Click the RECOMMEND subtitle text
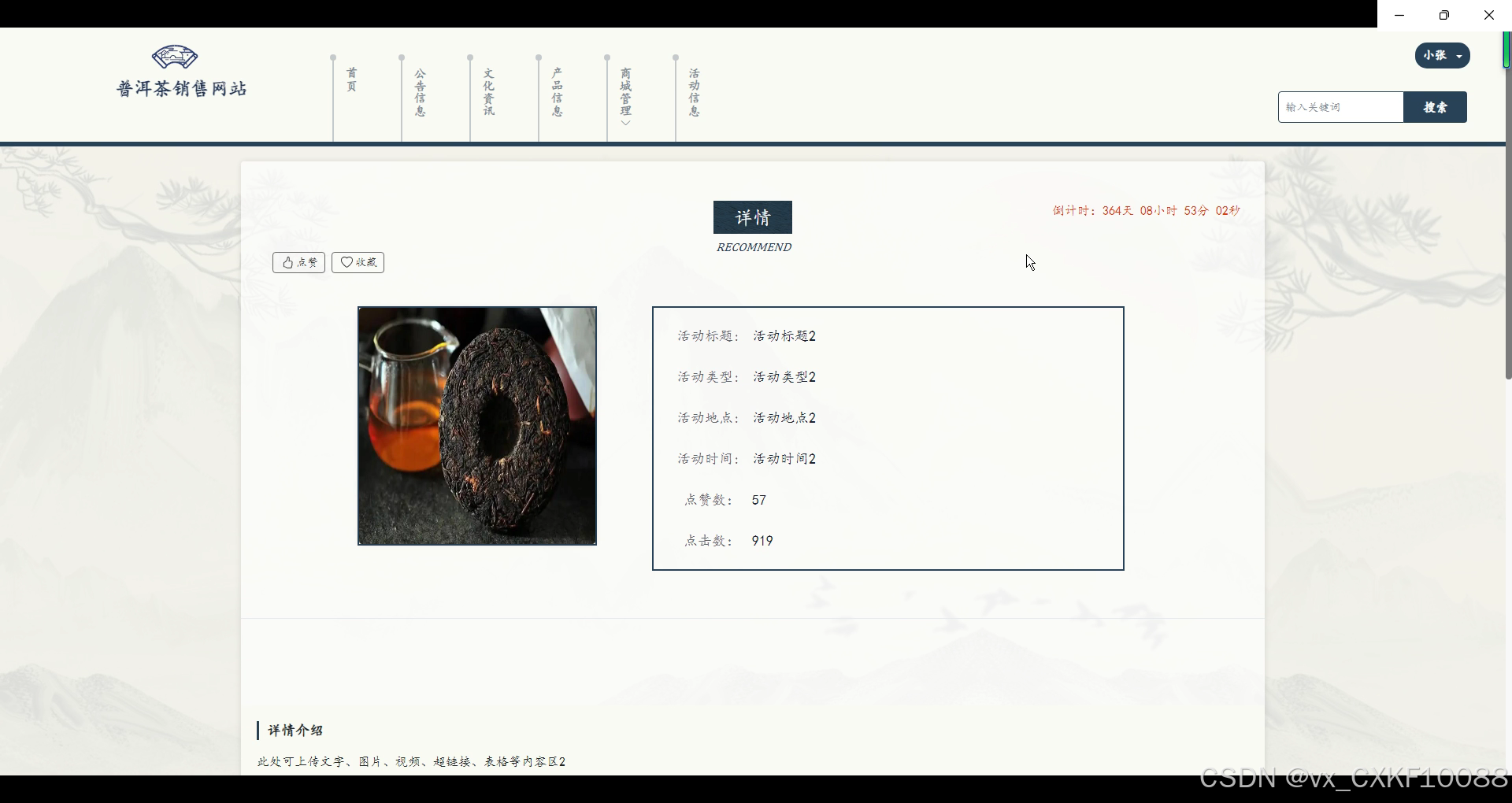The image size is (1512, 803). (754, 247)
